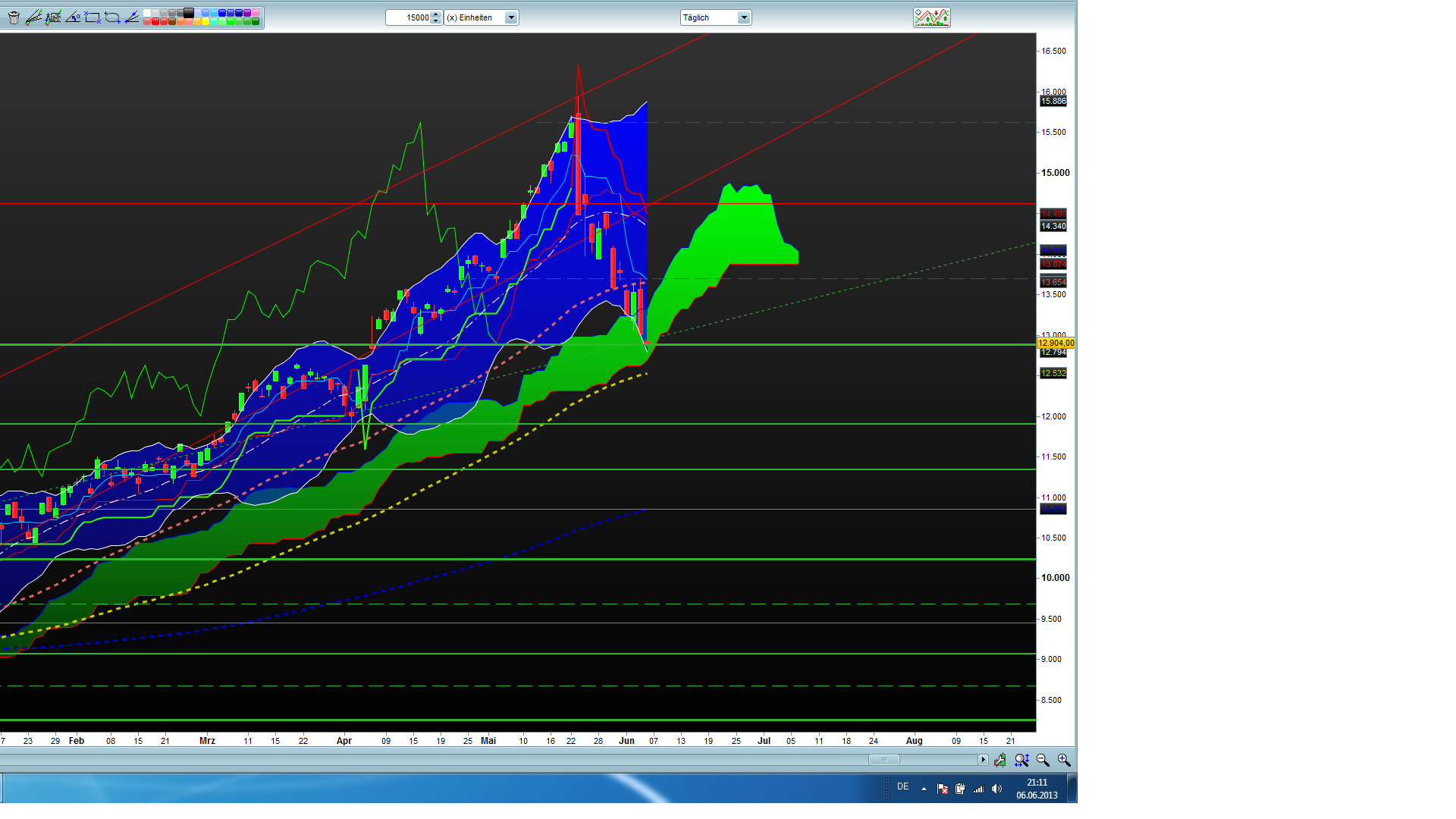Click the auto-fit zoom magnifier icon
1456x819 pixels.
click(x=1021, y=760)
